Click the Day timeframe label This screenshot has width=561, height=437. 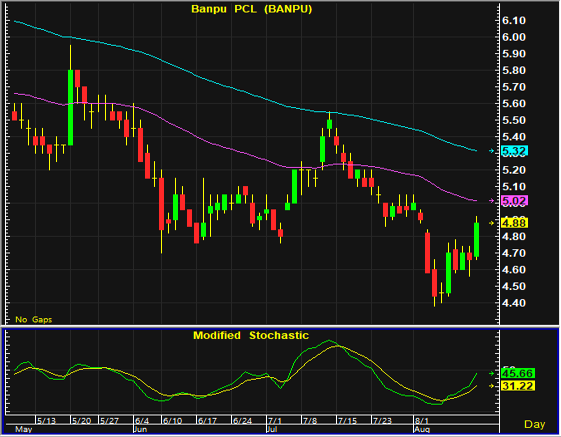pos(535,424)
